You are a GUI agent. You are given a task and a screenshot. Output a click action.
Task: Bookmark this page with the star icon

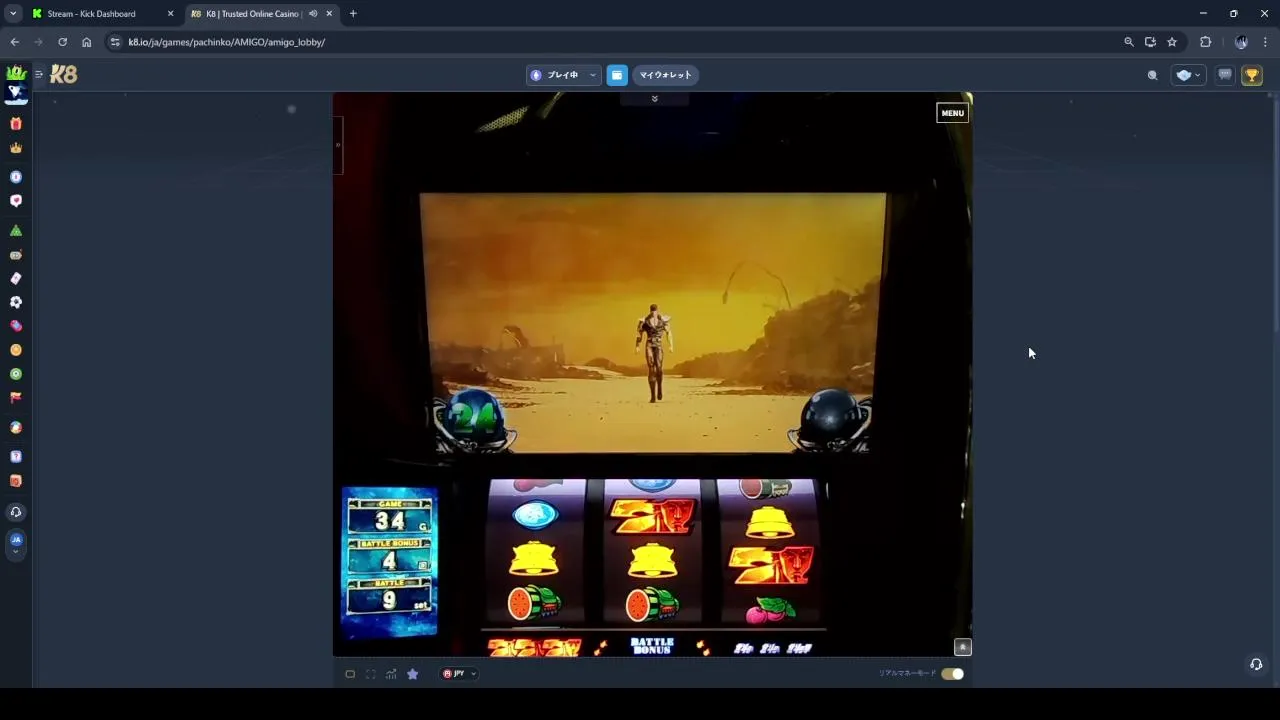click(1172, 42)
